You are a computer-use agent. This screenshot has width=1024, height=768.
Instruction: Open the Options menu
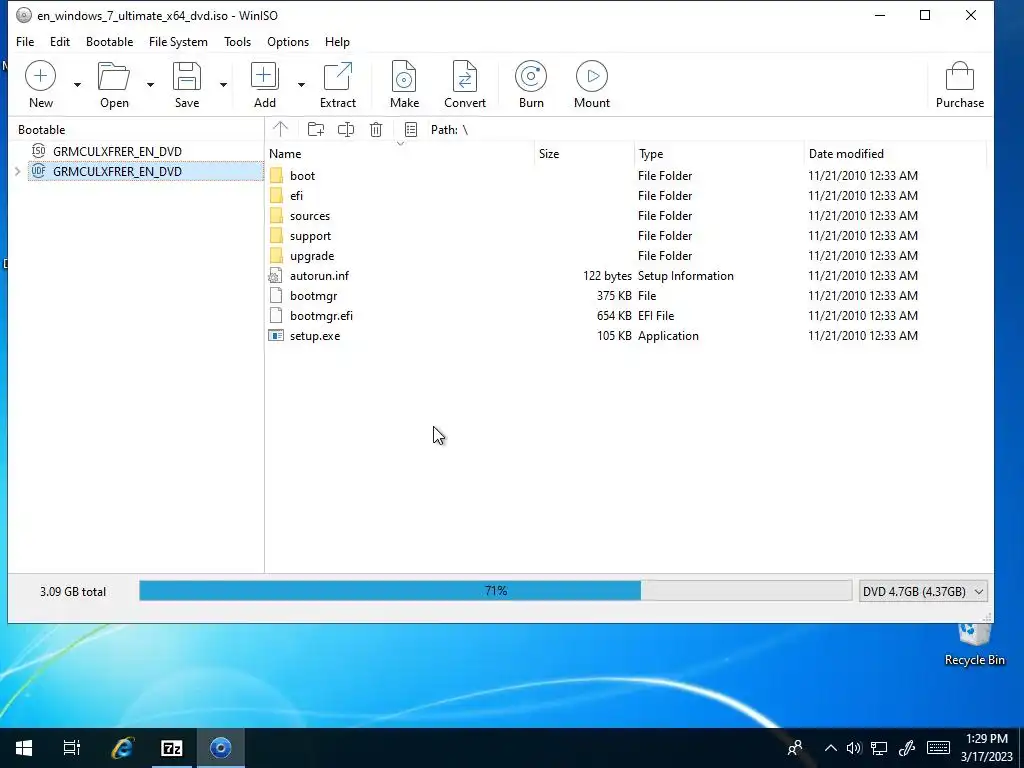click(287, 42)
